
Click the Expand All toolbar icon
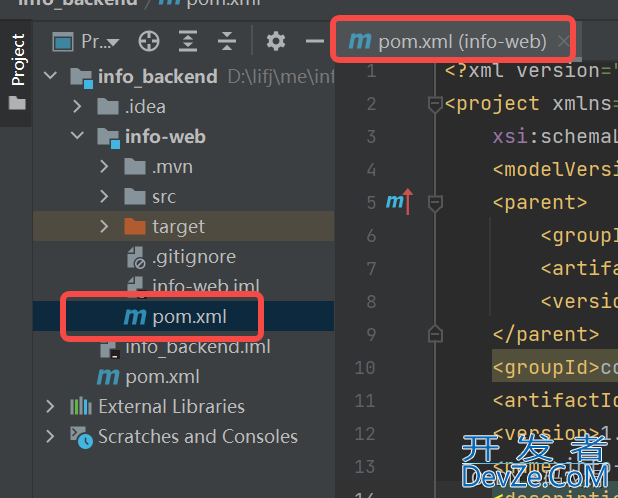click(188, 41)
